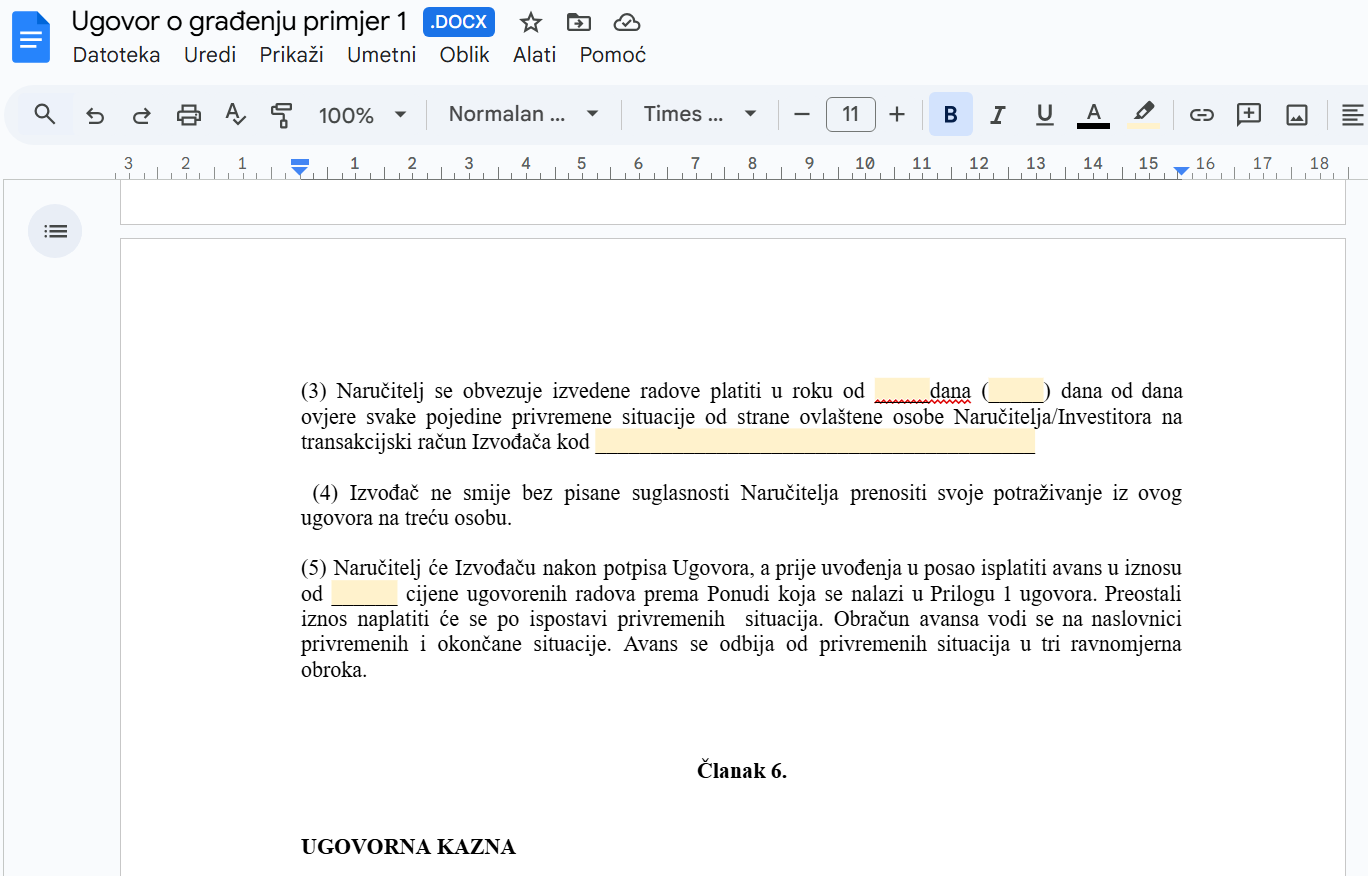This screenshot has height=876, width=1368.
Task: Open the Umetni menu
Action: tap(381, 55)
